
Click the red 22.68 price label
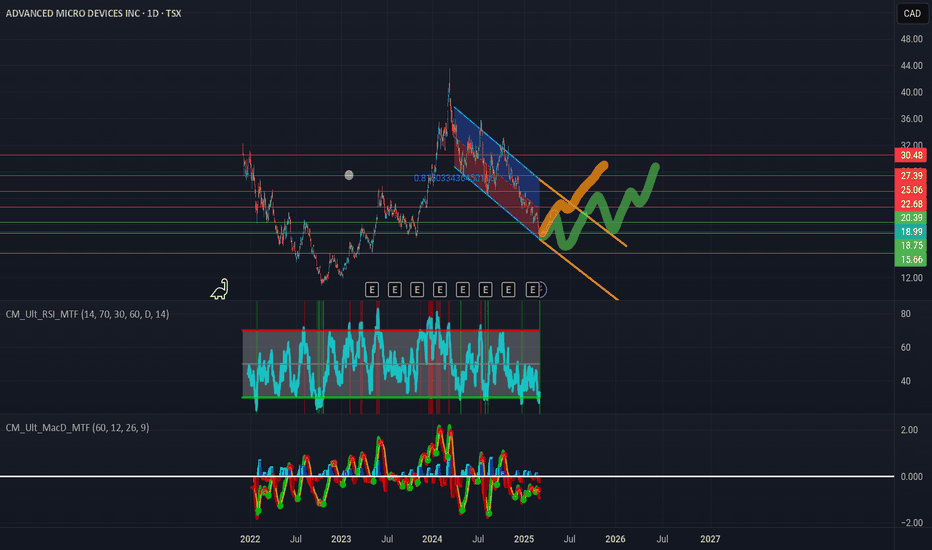pos(911,204)
